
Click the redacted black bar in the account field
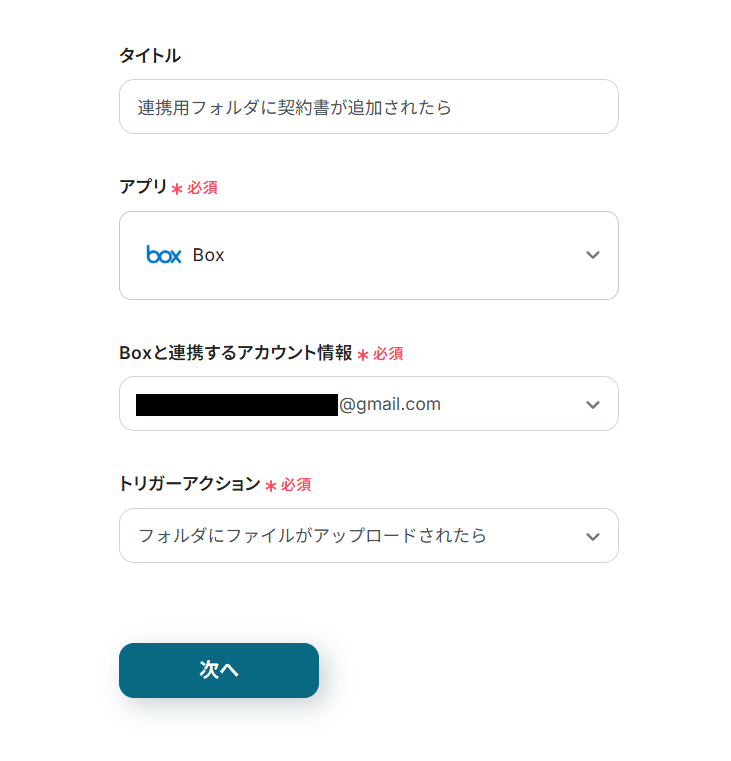pyautogui.click(x=237, y=404)
